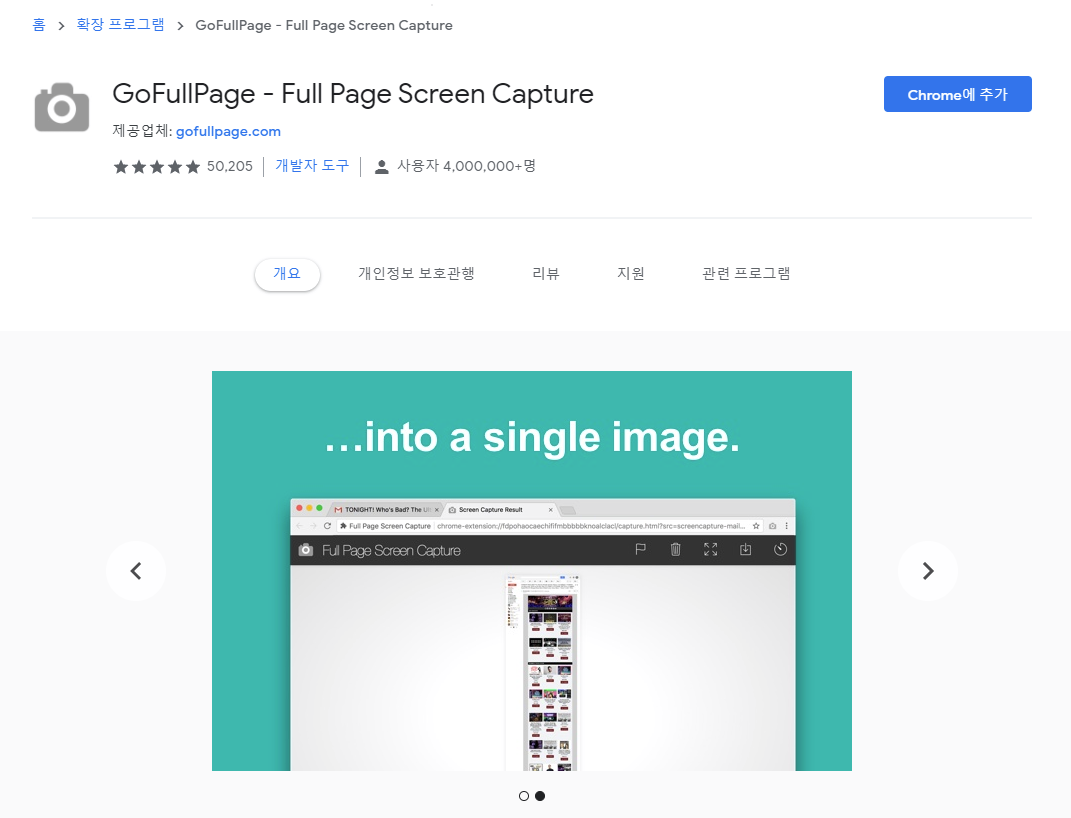
Task: Open gofullpage.com provider link
Action: click(x=228, y=131)
